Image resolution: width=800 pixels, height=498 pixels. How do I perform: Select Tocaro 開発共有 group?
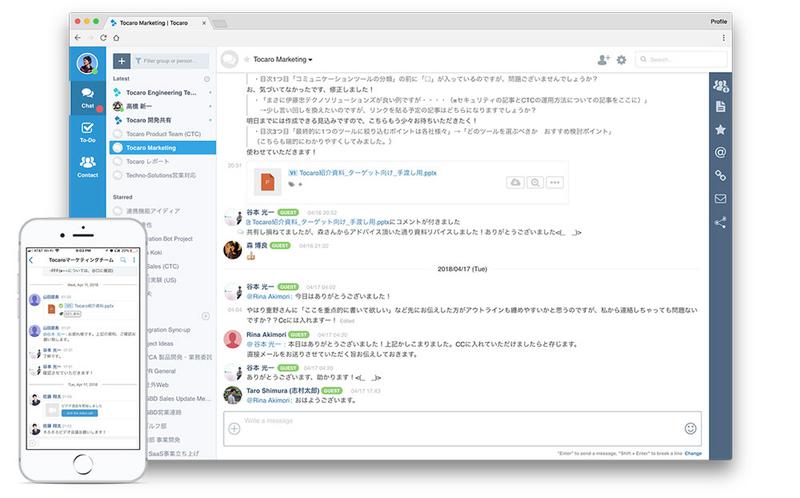tap(162, 120)
